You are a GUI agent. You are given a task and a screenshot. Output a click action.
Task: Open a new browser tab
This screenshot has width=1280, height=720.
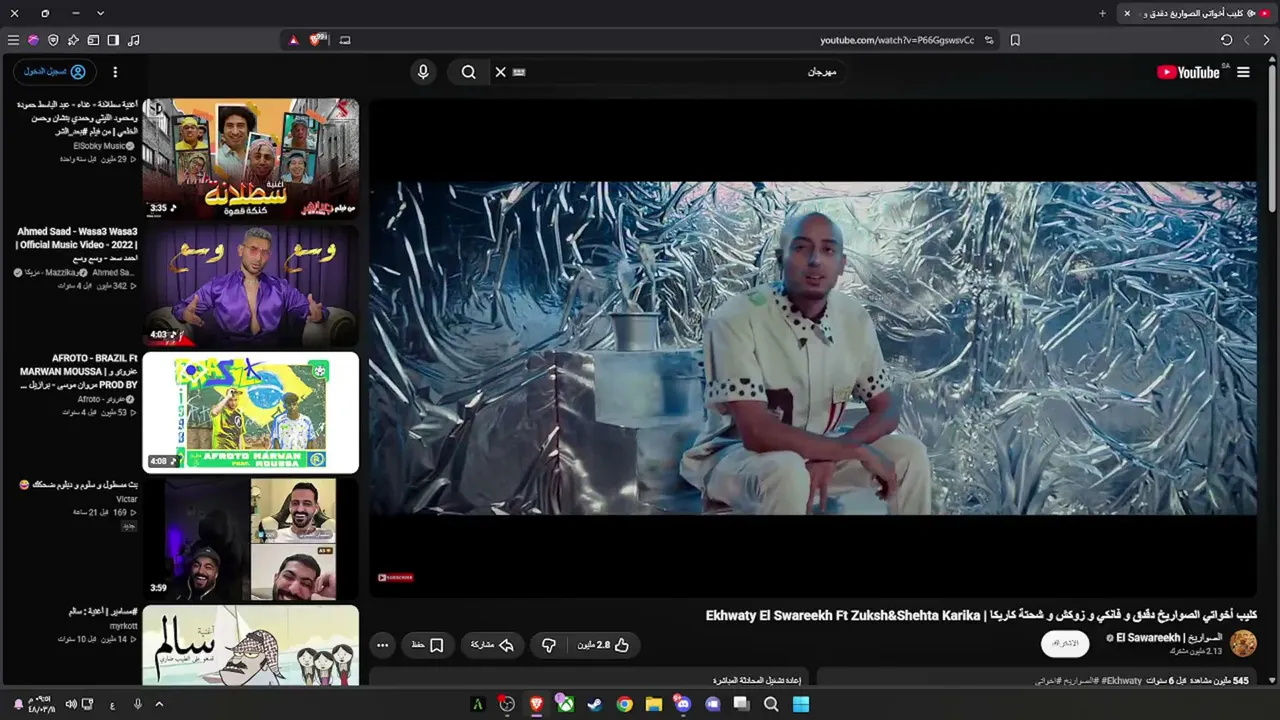pos(1103,13)
